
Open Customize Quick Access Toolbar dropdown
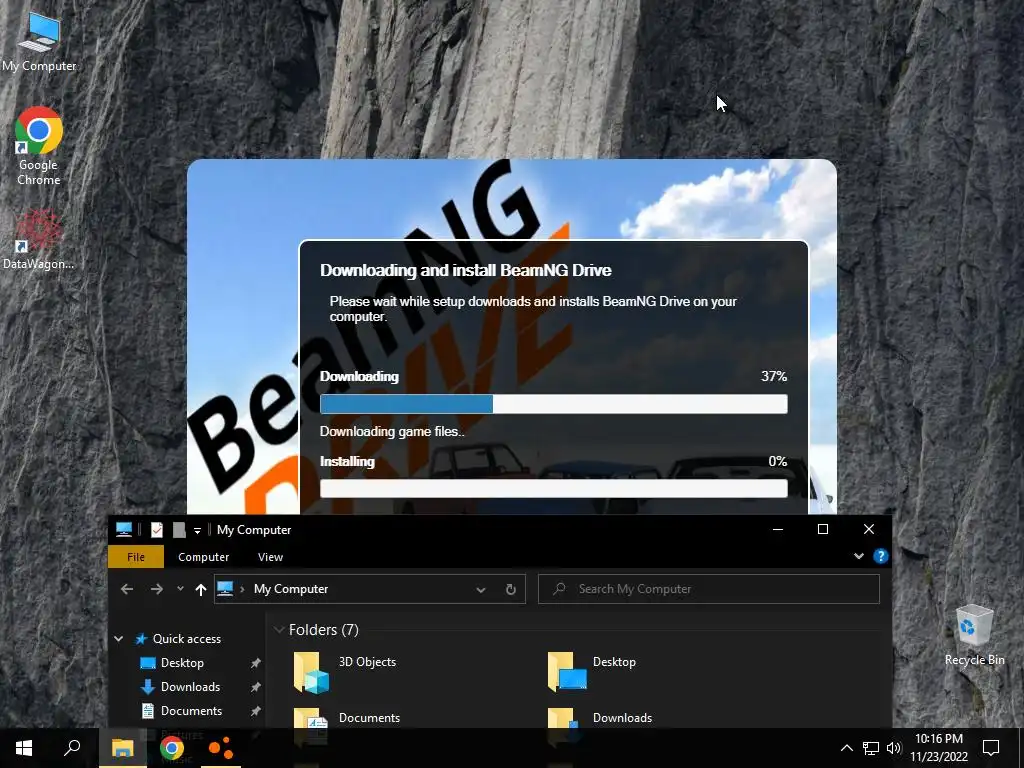(197, 530)
